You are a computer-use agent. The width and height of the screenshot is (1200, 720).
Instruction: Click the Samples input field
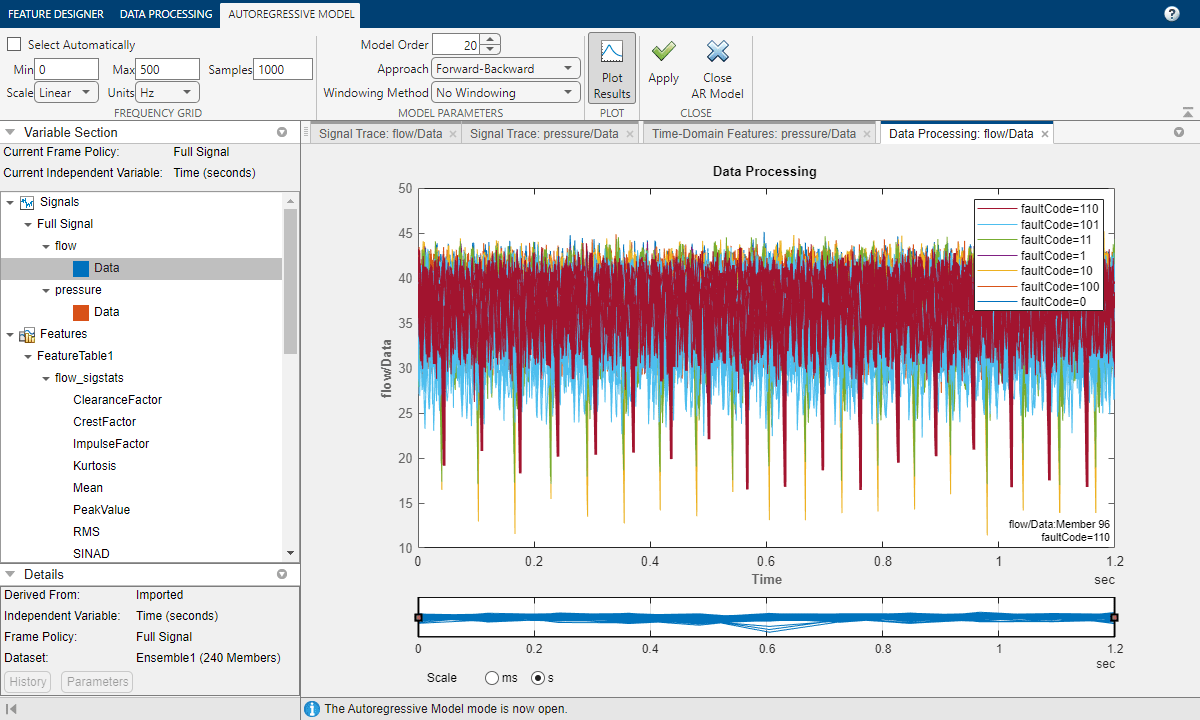283,69
